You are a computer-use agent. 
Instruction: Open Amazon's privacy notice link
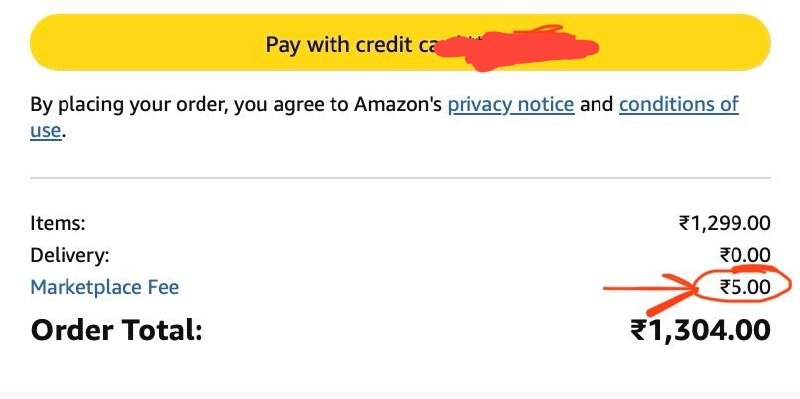(511, 105)
